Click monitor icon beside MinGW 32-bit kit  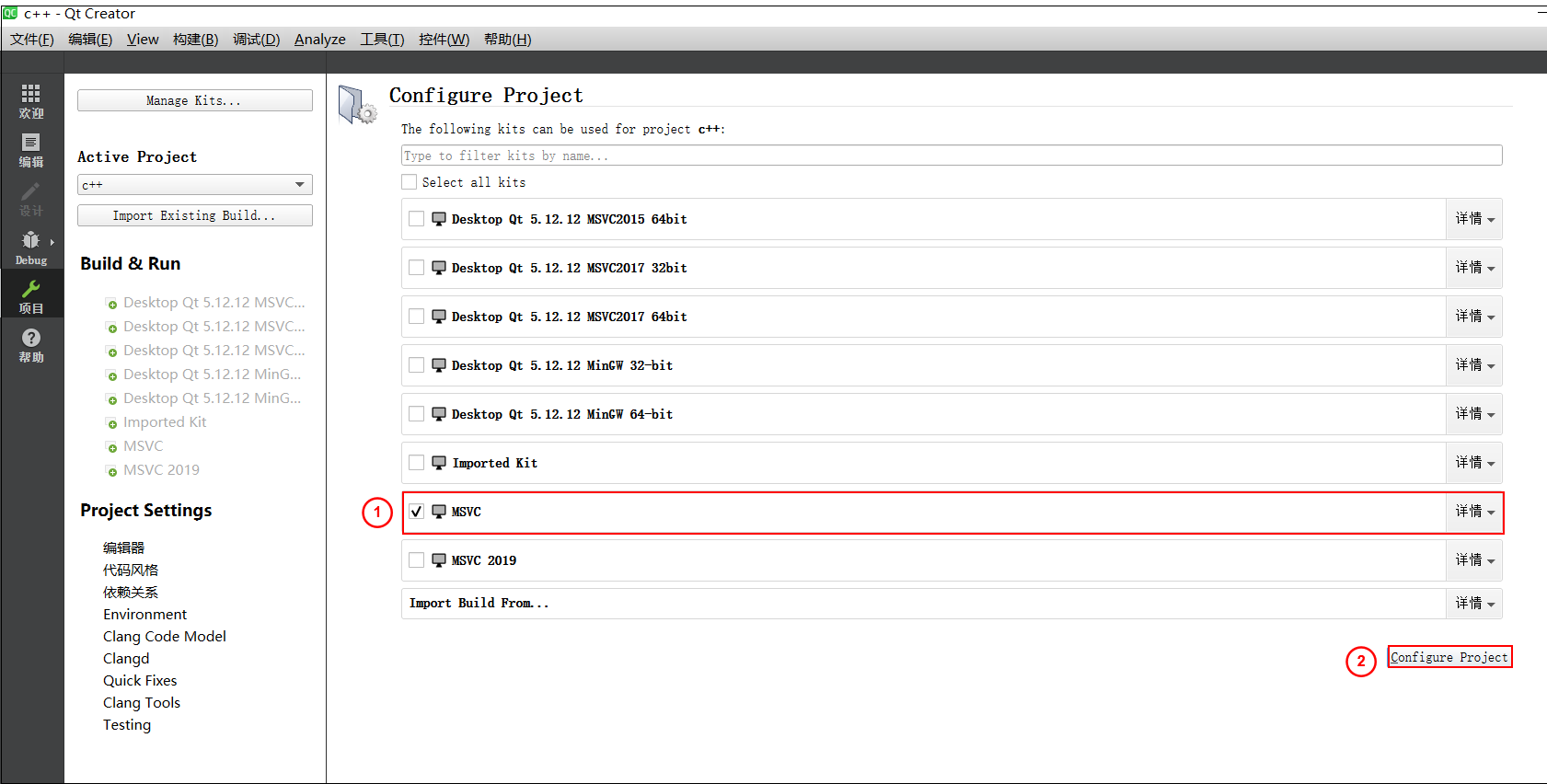tap(439, 365)
